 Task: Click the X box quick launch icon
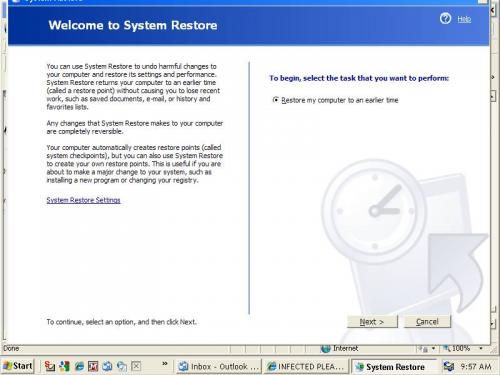(x=136, y=366)
